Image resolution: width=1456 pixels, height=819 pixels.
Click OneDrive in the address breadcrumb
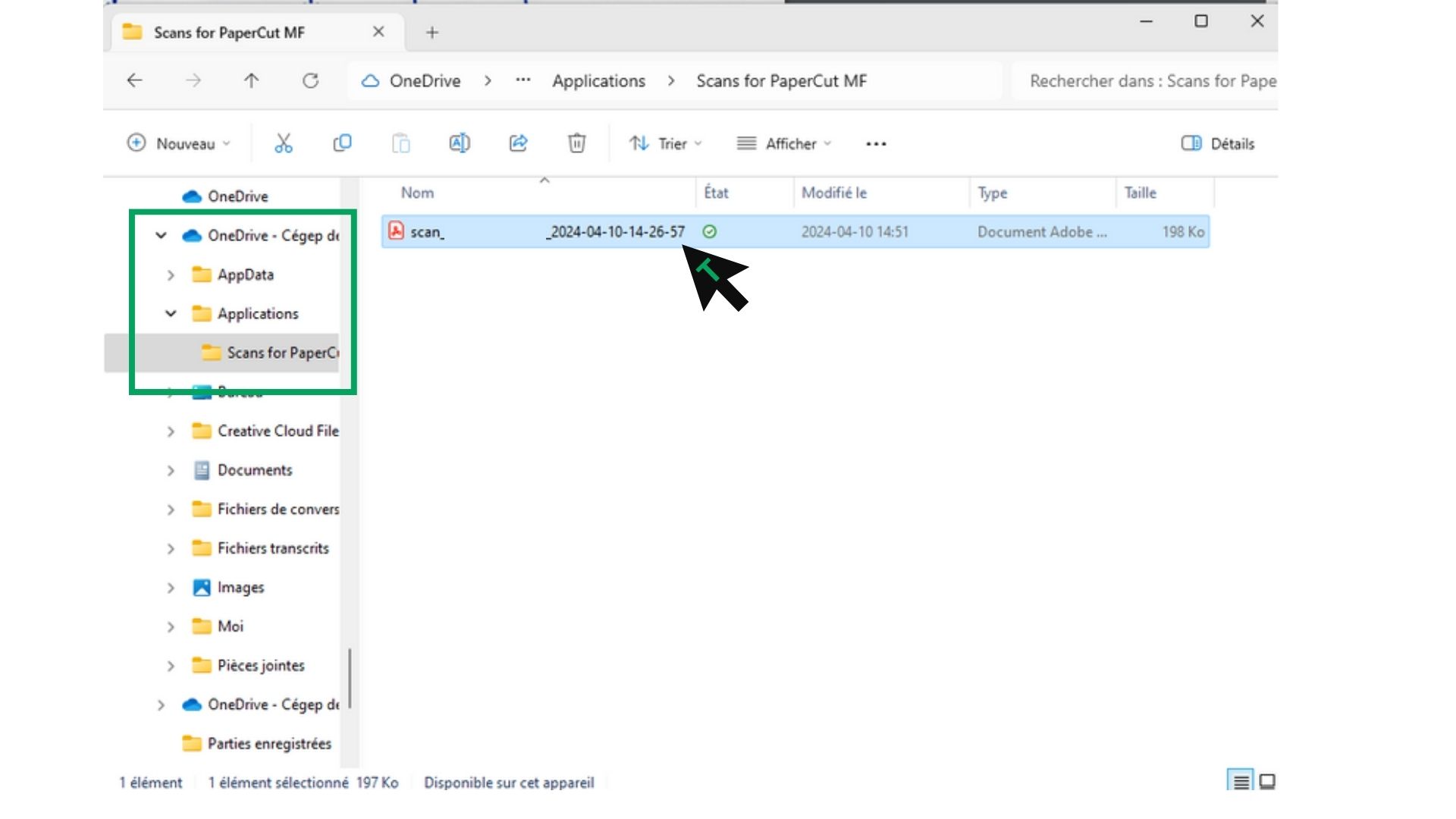(x=425, y=81)
